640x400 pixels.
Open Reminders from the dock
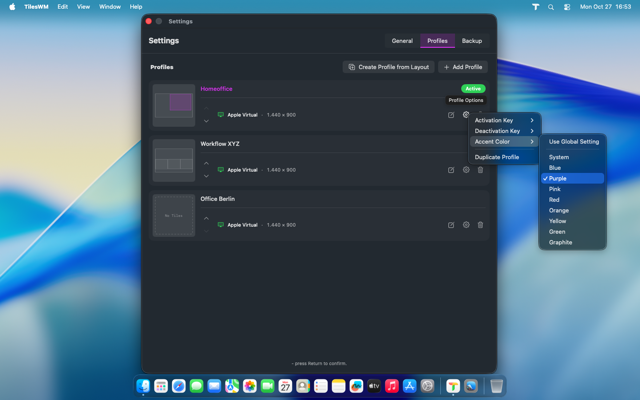click(x=321, y=386)
